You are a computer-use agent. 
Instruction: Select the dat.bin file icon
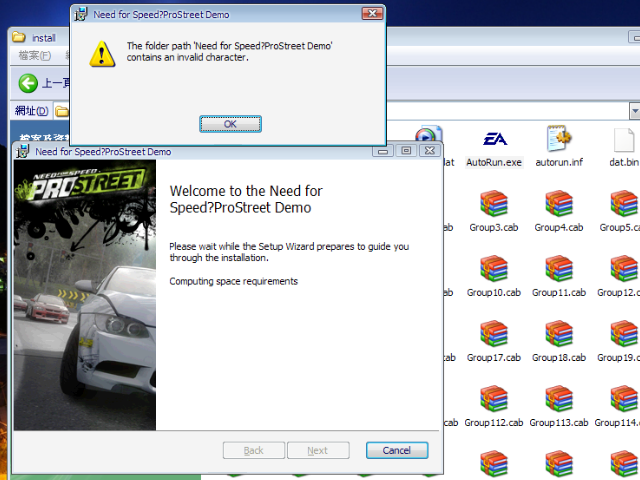coord(624,139)
